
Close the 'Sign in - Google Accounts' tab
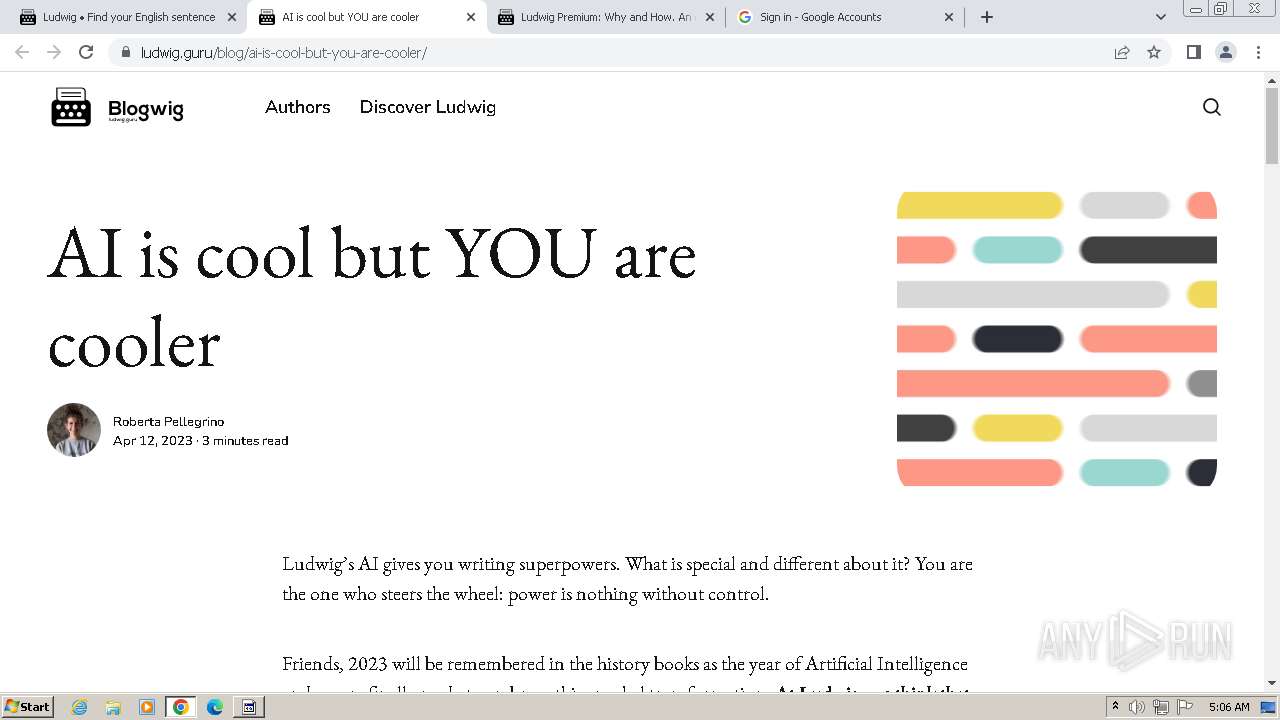pos(949,17)
